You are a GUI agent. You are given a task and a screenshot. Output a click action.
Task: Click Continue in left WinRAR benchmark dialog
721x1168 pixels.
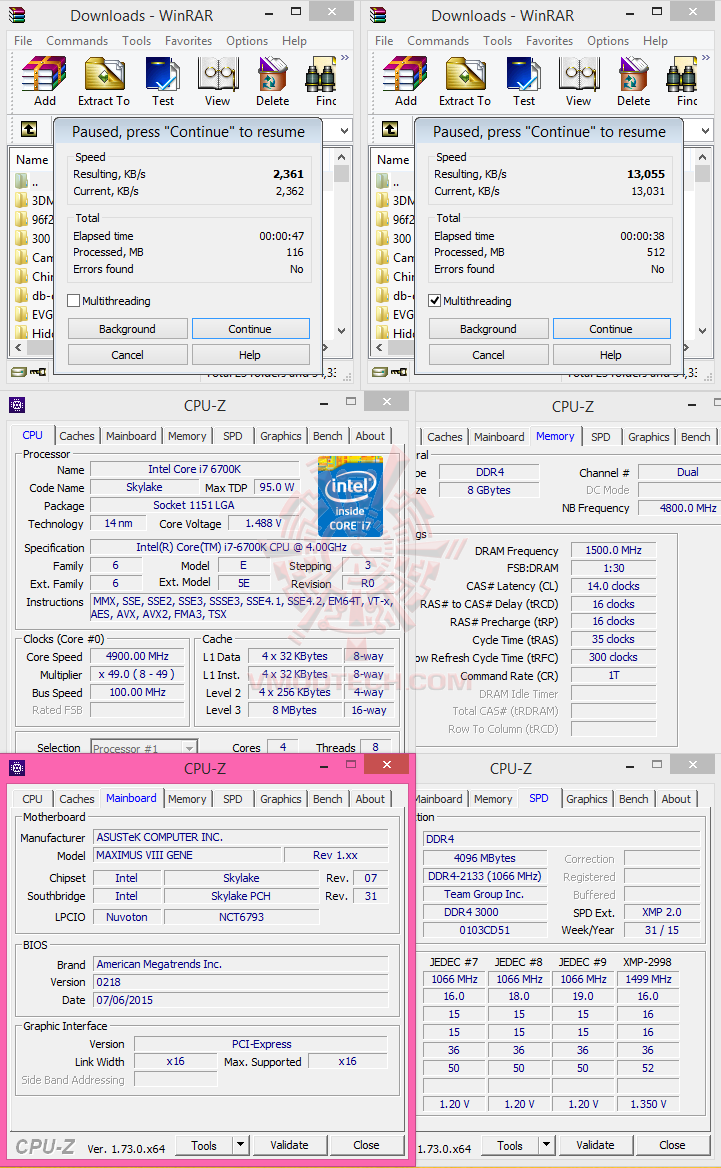tap(250, 328)
